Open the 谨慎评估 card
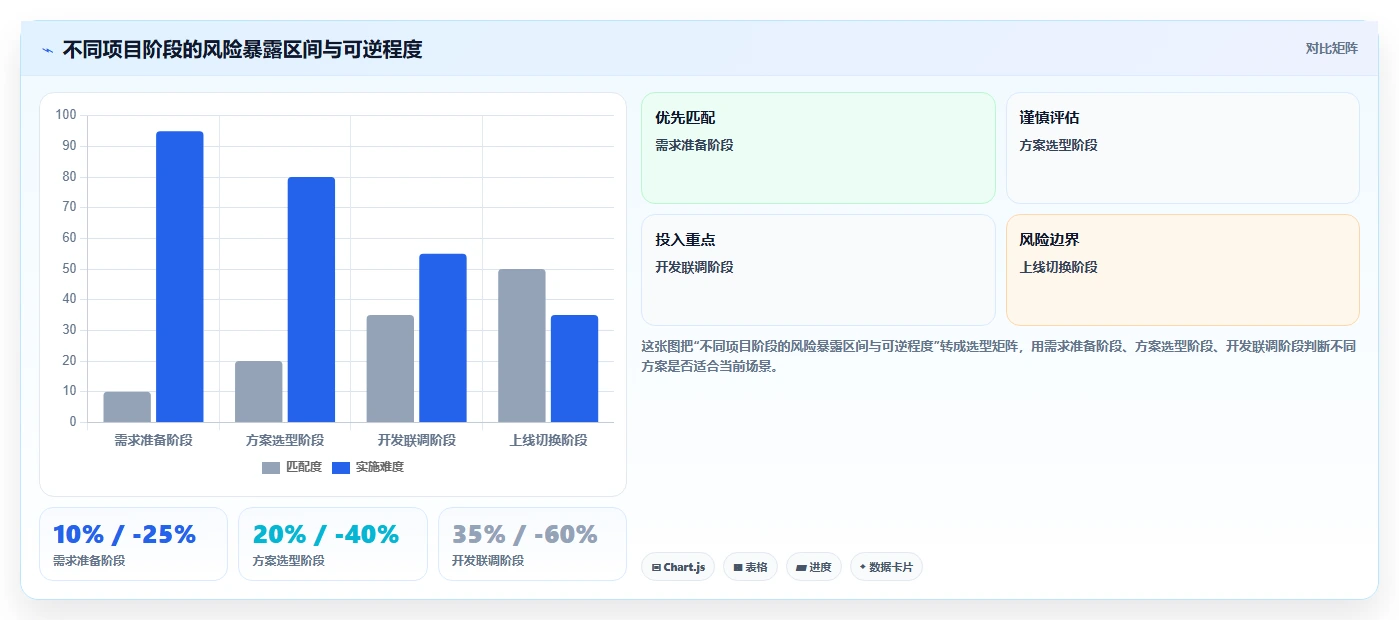This screenshot has height=620, width=1399. pyautogui.click(x=1182, y=148)
